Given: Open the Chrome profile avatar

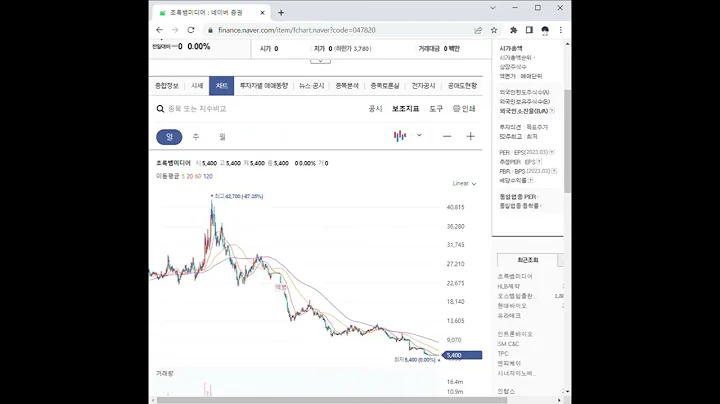Looking at the screenshot, I should point(545,30).
